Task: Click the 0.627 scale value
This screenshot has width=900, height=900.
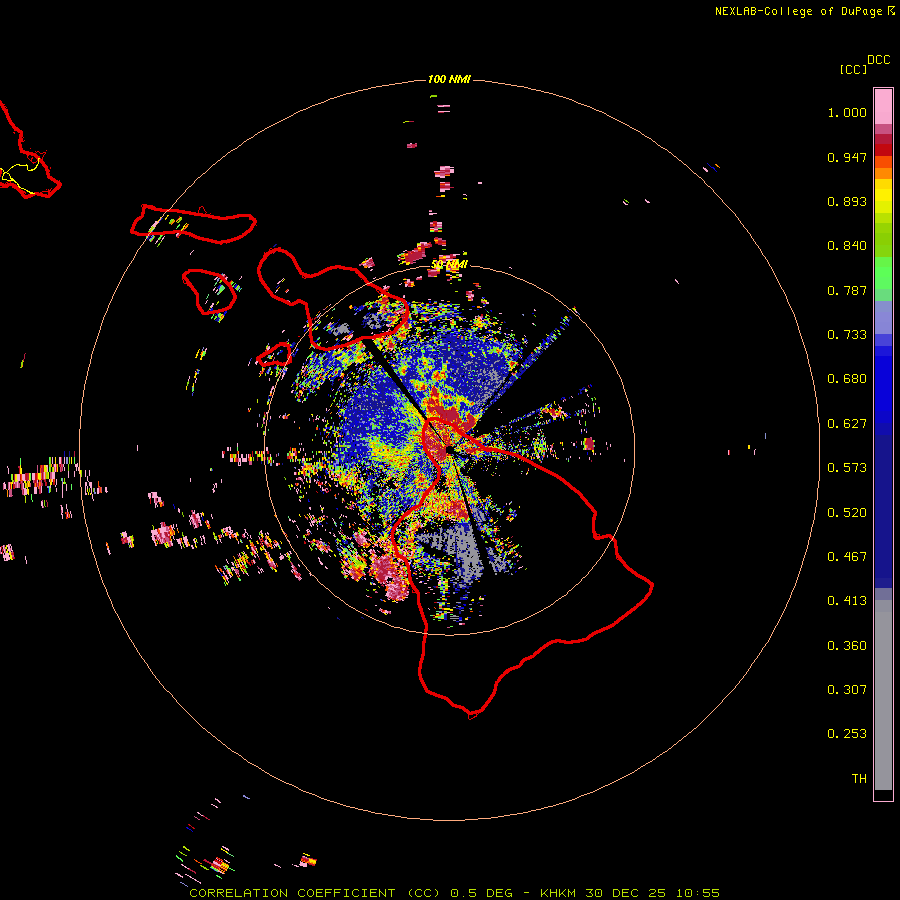Action: tap(847, 424)
